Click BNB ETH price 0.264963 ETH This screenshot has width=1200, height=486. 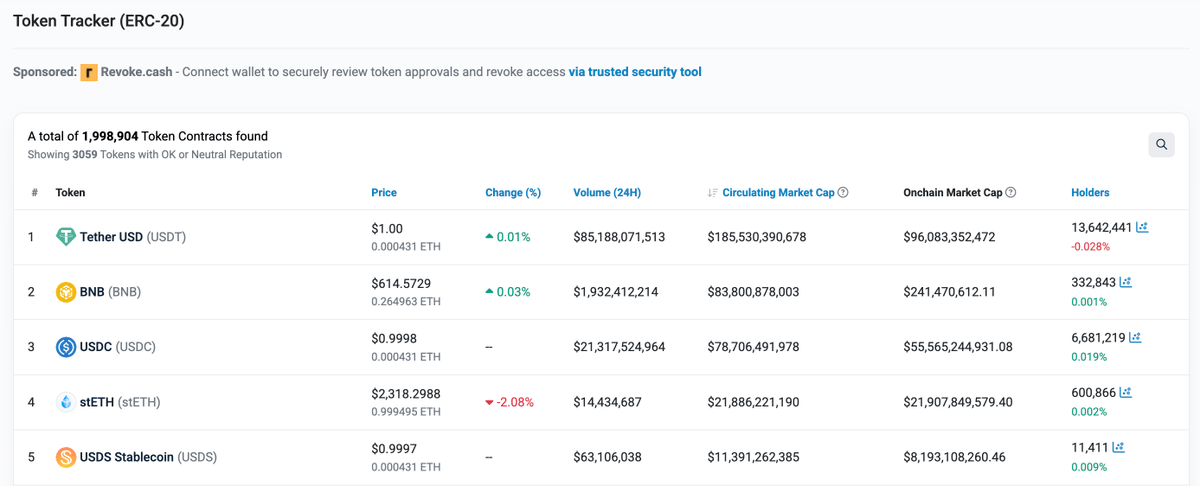406,301
